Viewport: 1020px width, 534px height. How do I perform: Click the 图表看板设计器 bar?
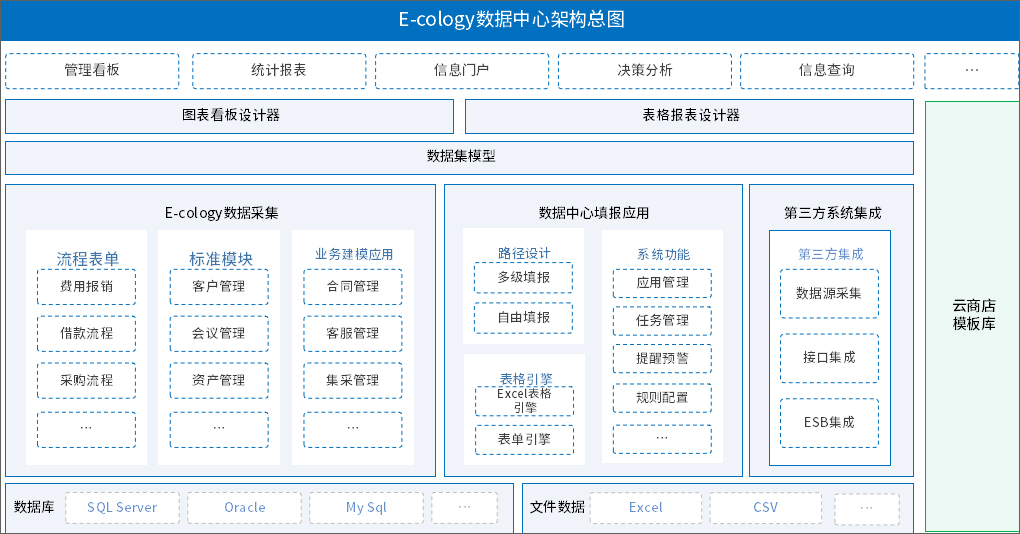click(230, 116)
